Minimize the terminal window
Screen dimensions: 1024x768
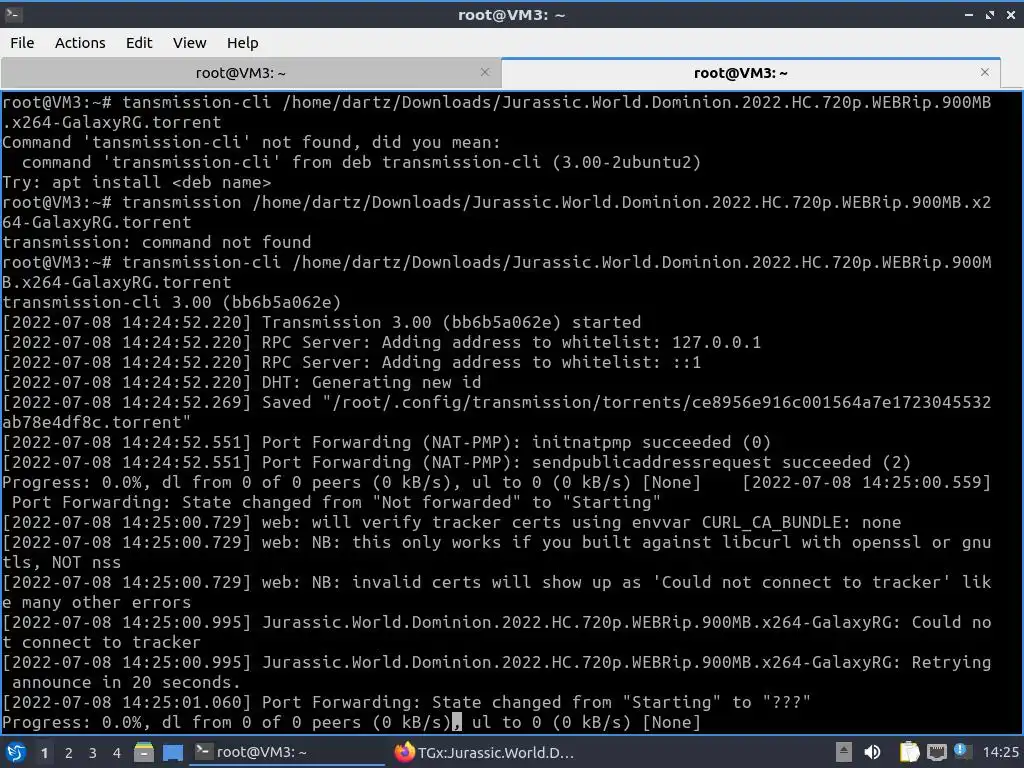(969, 14)
